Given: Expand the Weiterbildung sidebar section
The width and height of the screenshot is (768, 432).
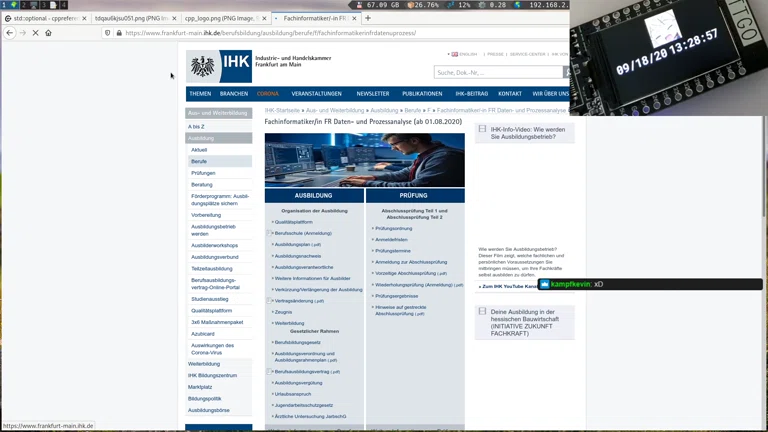Looking at the screenshot, I should (204, 364).
